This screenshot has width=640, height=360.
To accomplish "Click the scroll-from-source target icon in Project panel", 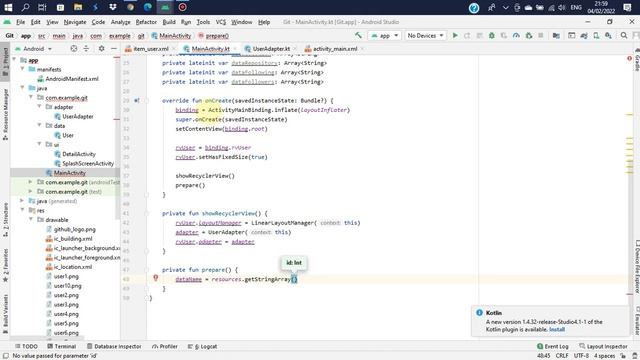I will tap(73, 49).
